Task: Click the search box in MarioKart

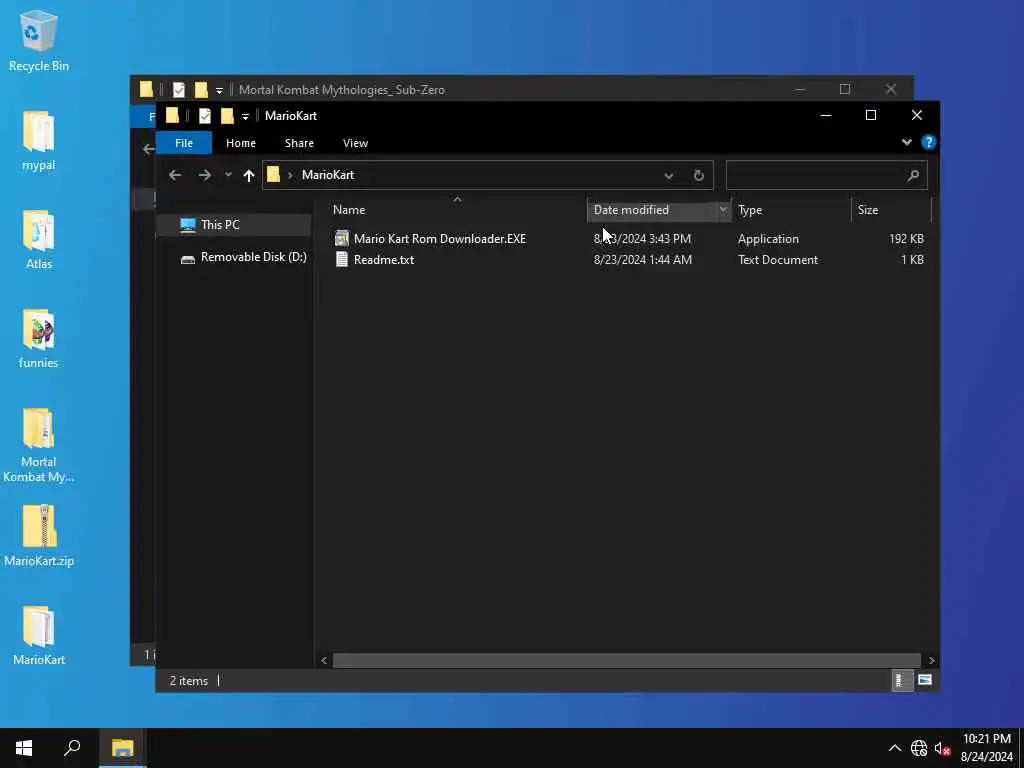Action: pos(826,175)
